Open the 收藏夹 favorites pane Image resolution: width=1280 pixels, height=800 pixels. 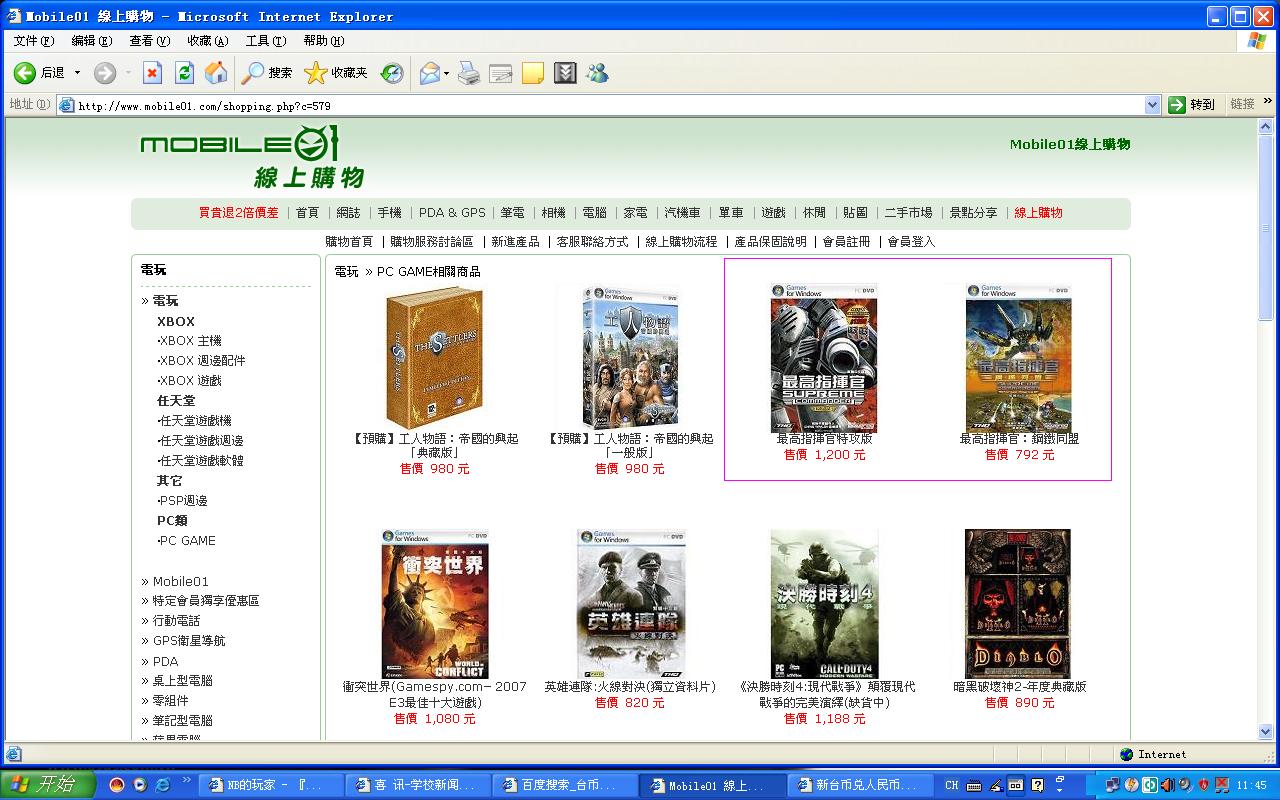click(336, 73)
